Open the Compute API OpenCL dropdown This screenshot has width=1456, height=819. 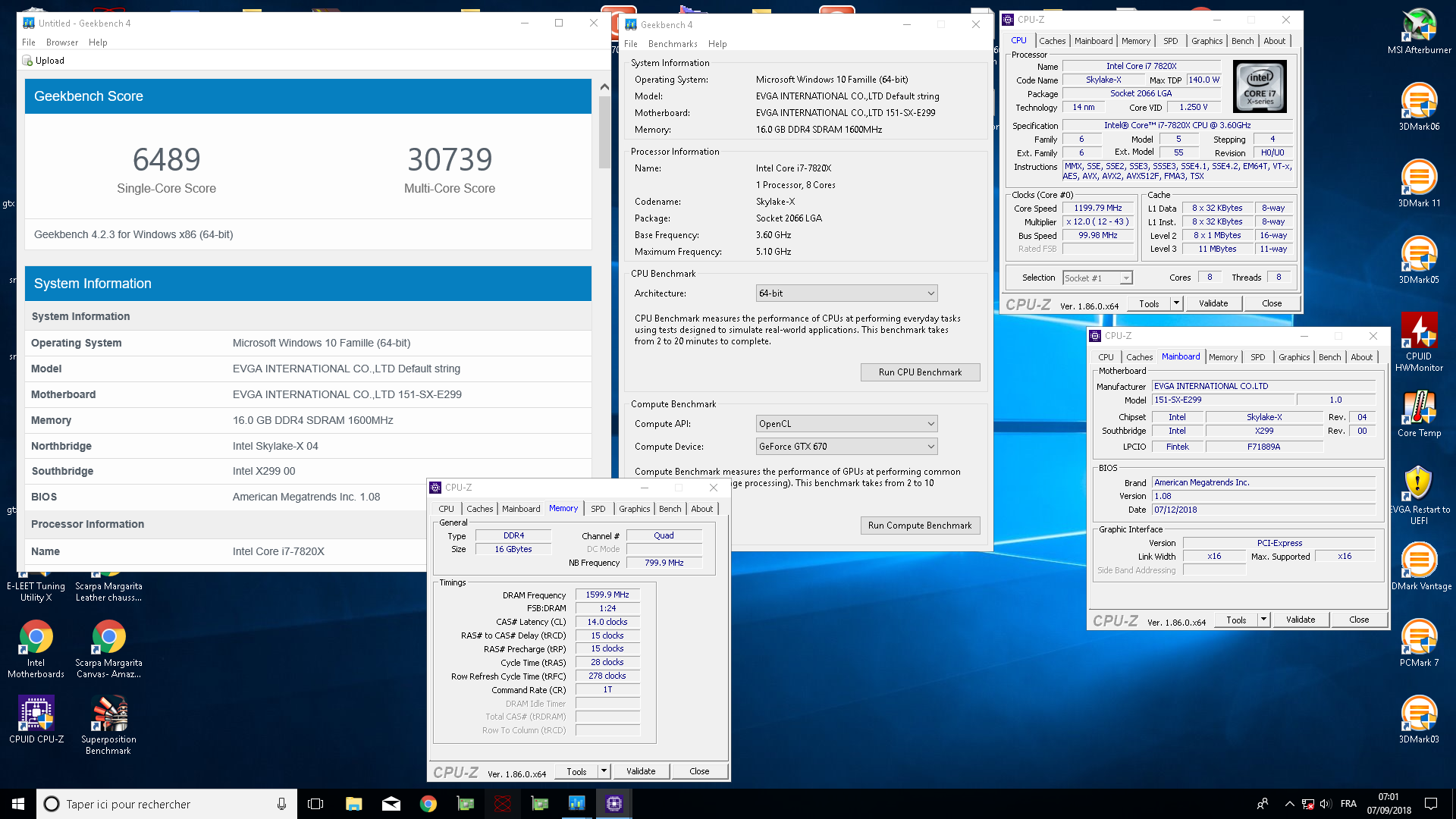click(846, 424)
